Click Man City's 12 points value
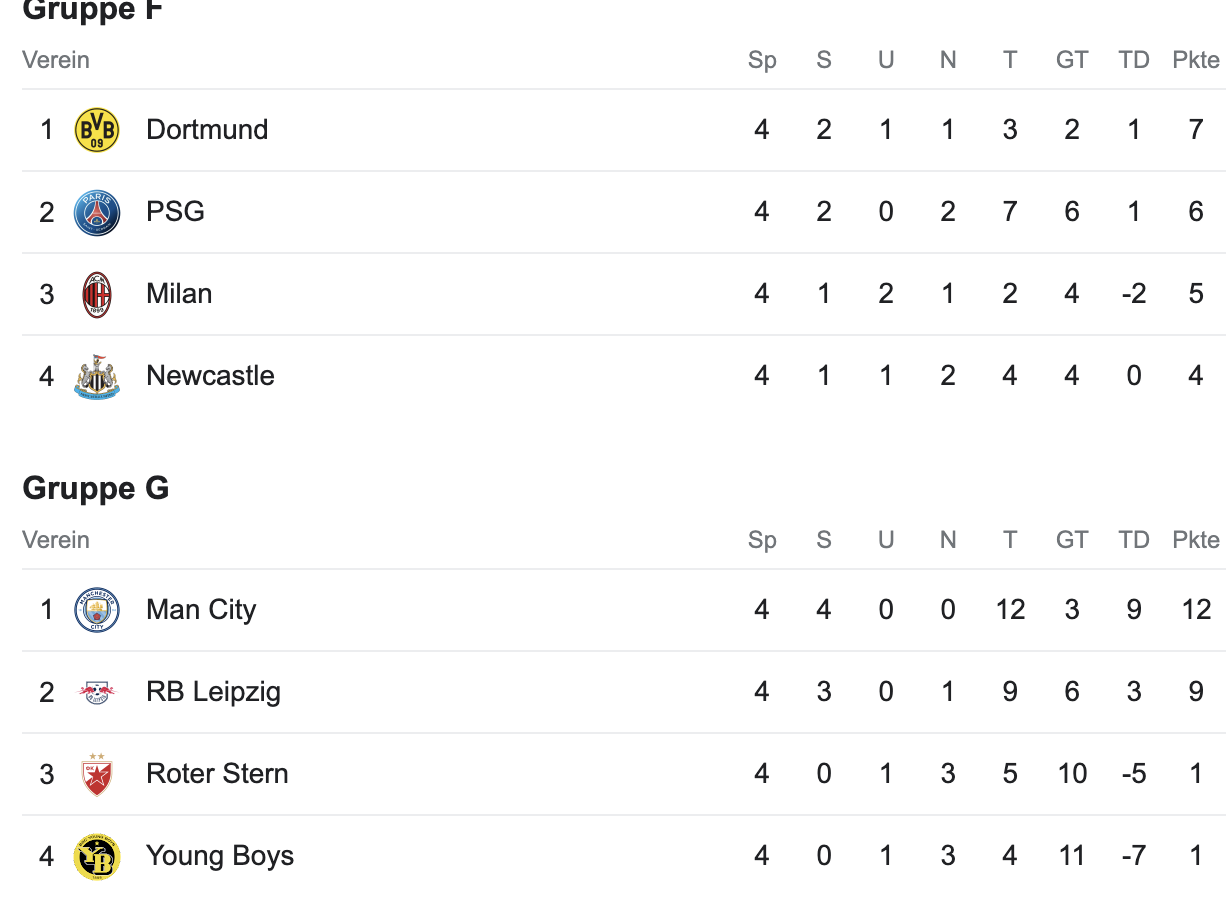This screenshot has width=1226, height=922. 1196,610
